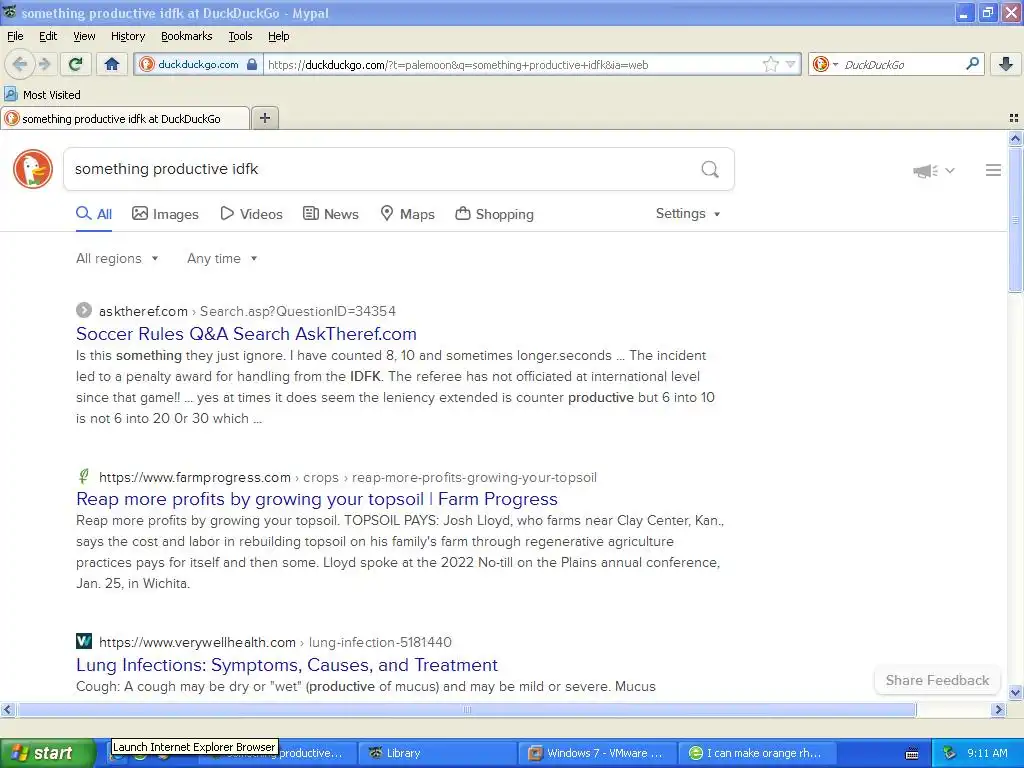
Task: Switch to Videos results
Action: click(x=251, y=214)
